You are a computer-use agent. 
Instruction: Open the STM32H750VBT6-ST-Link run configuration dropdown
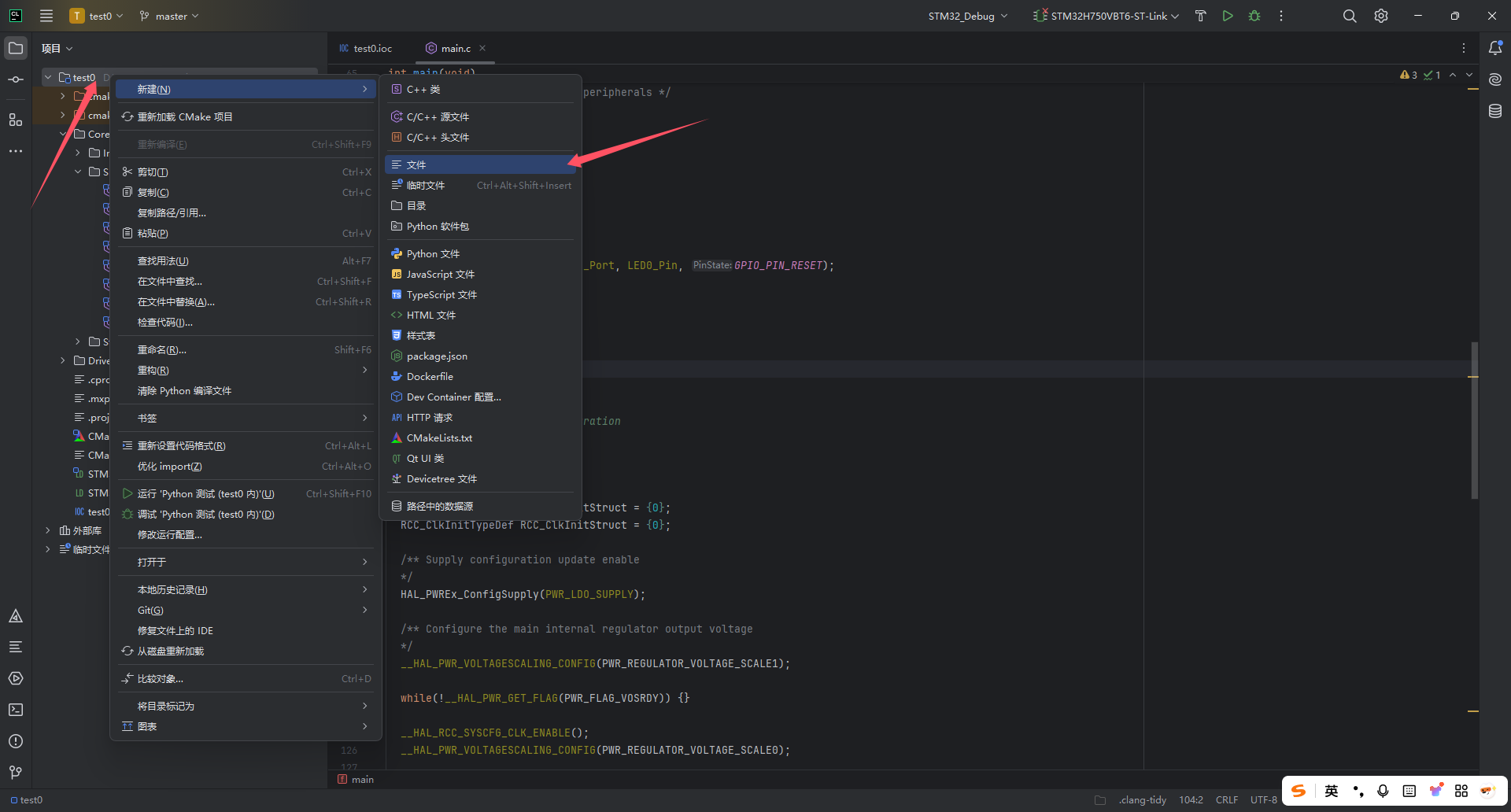coord(1106,16)
